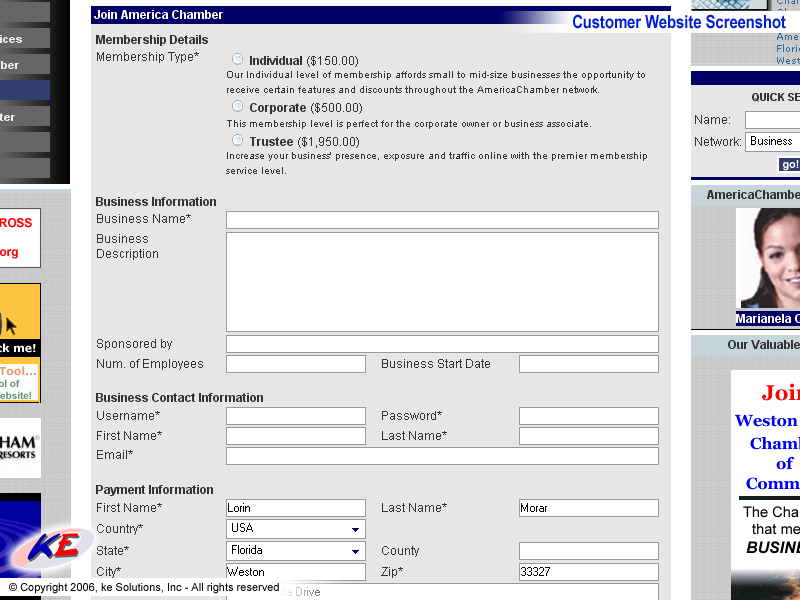Click the 'Payment Information' section heading
800x600 pixels.
tap(154, 490)
